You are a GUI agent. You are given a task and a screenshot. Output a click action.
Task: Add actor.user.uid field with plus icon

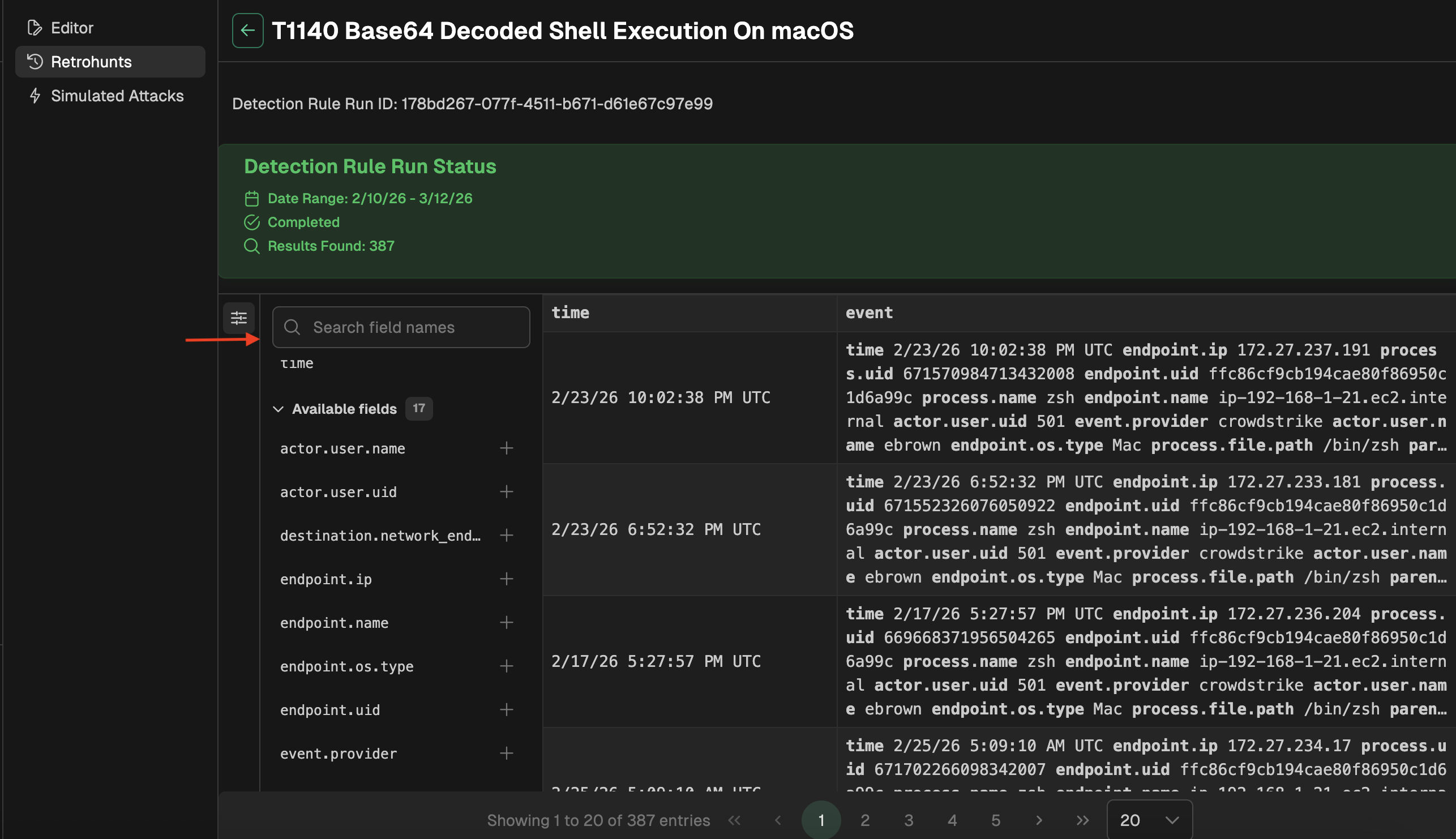[506, 492]
